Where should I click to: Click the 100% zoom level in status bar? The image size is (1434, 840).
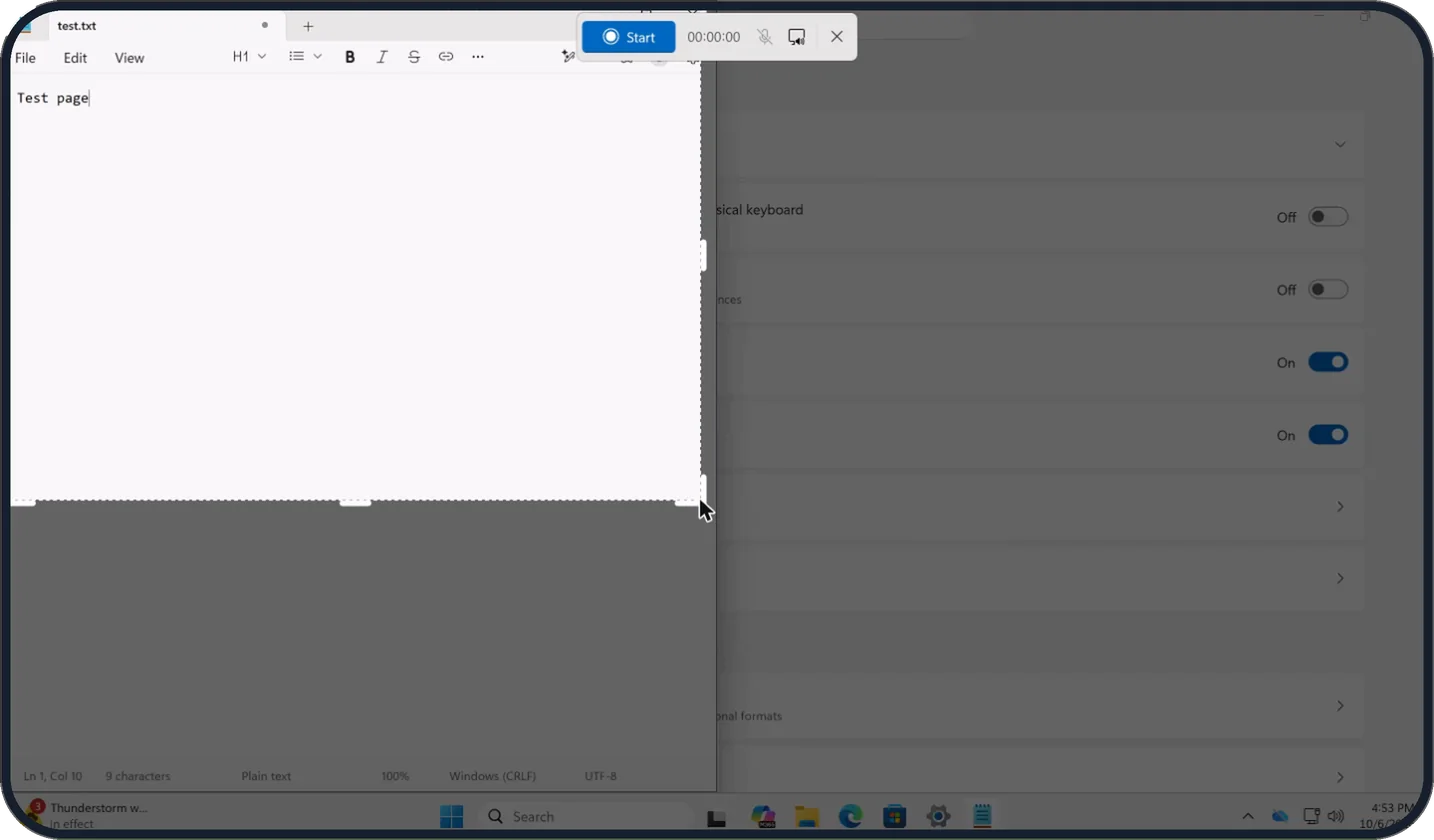point(395,776)
